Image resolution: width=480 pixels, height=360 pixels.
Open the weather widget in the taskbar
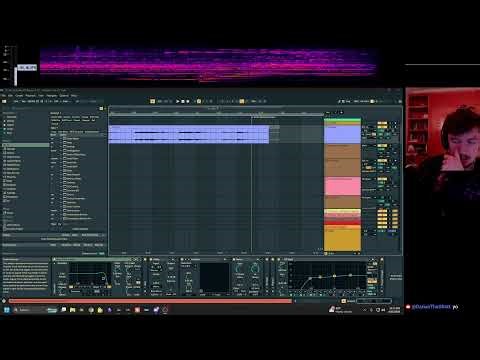pyautogui.click(x=340, y=310)
